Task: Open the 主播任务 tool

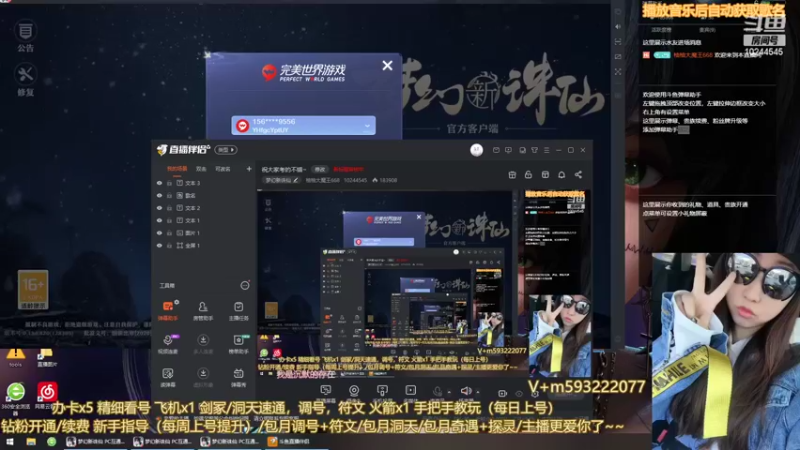Action: tap(238, 310)
